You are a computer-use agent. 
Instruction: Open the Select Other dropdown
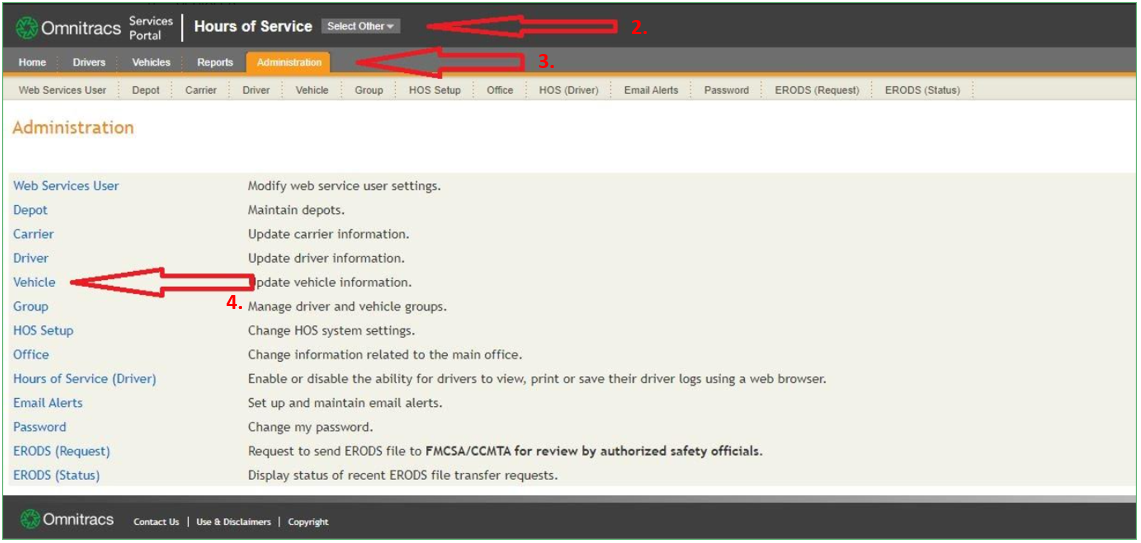(361, 27)
